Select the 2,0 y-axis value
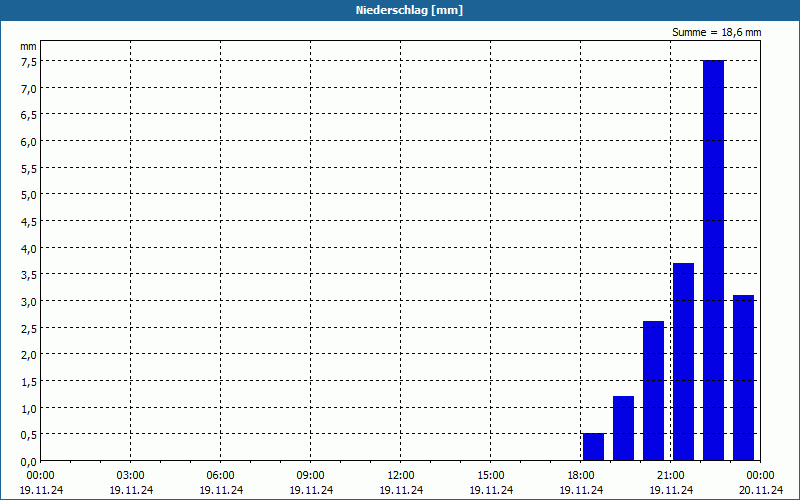The width and height of the screenshot is (800, 500). [x=29, y=356]
